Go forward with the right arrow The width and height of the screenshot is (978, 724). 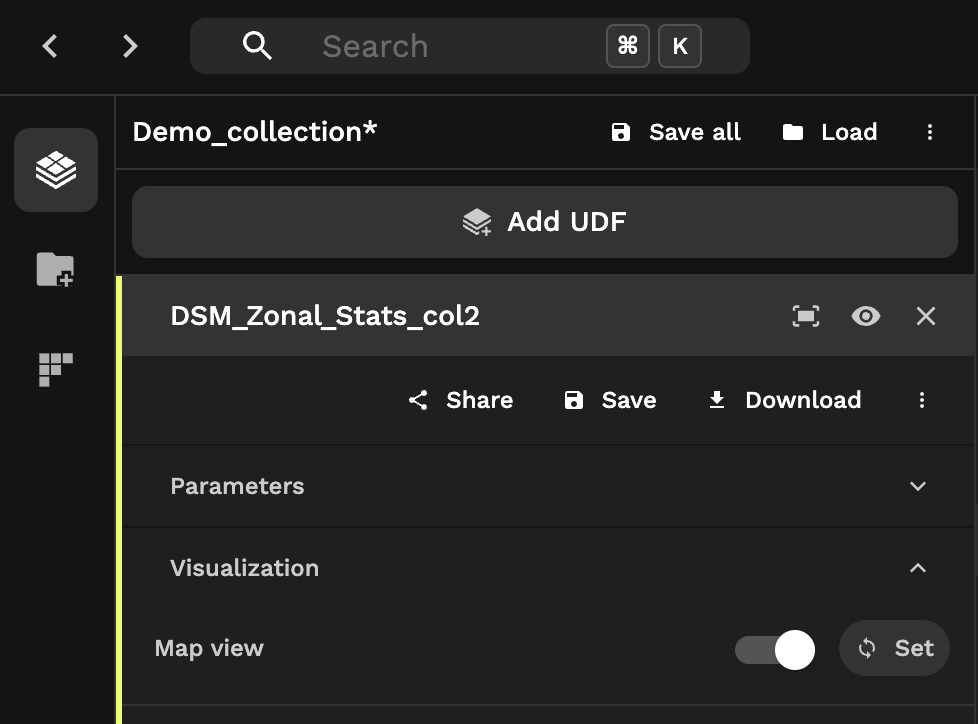click(x=130, y=46)
